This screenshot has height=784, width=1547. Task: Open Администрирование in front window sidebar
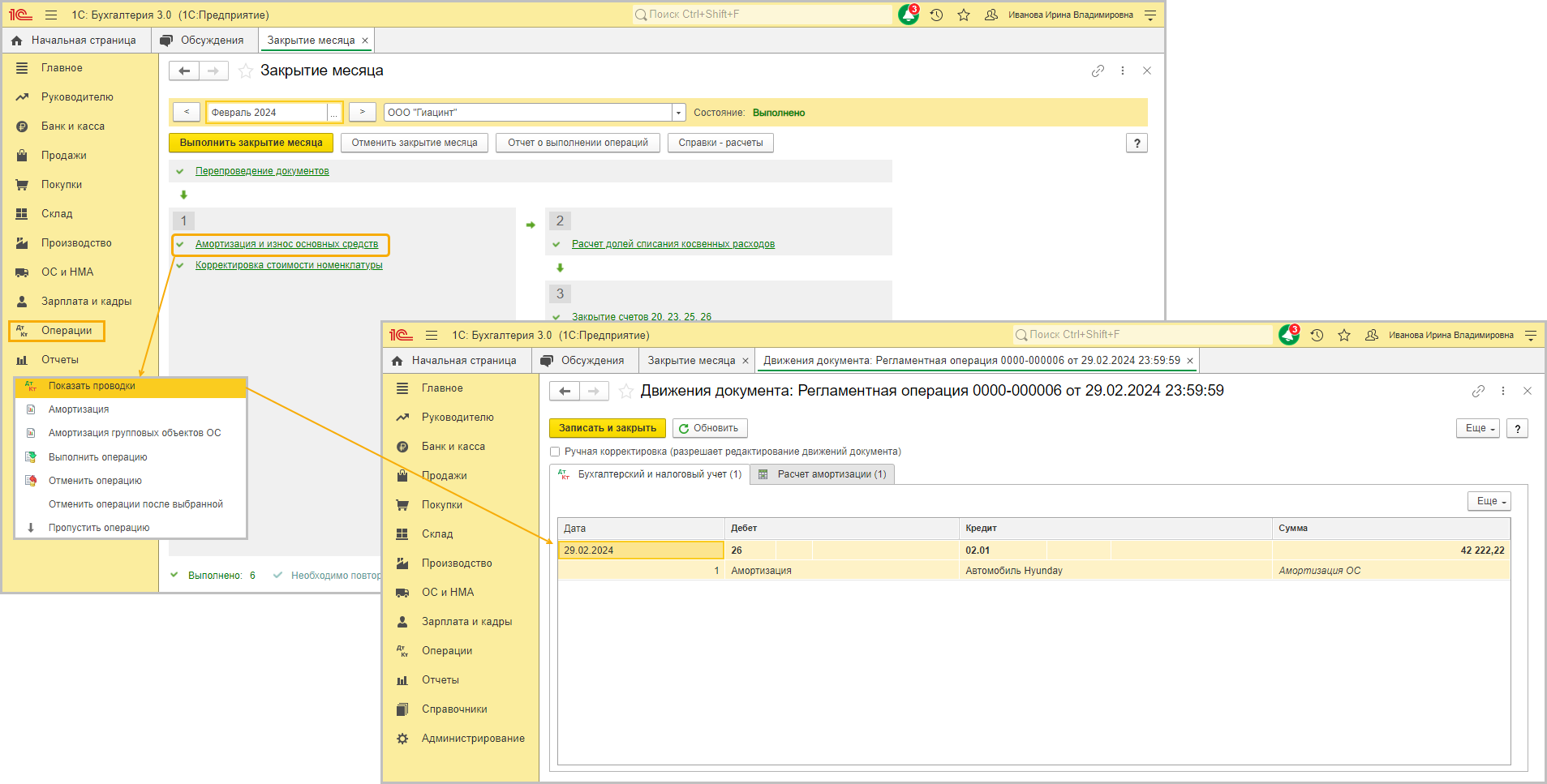pyautogui.click(x=473, y=739)
